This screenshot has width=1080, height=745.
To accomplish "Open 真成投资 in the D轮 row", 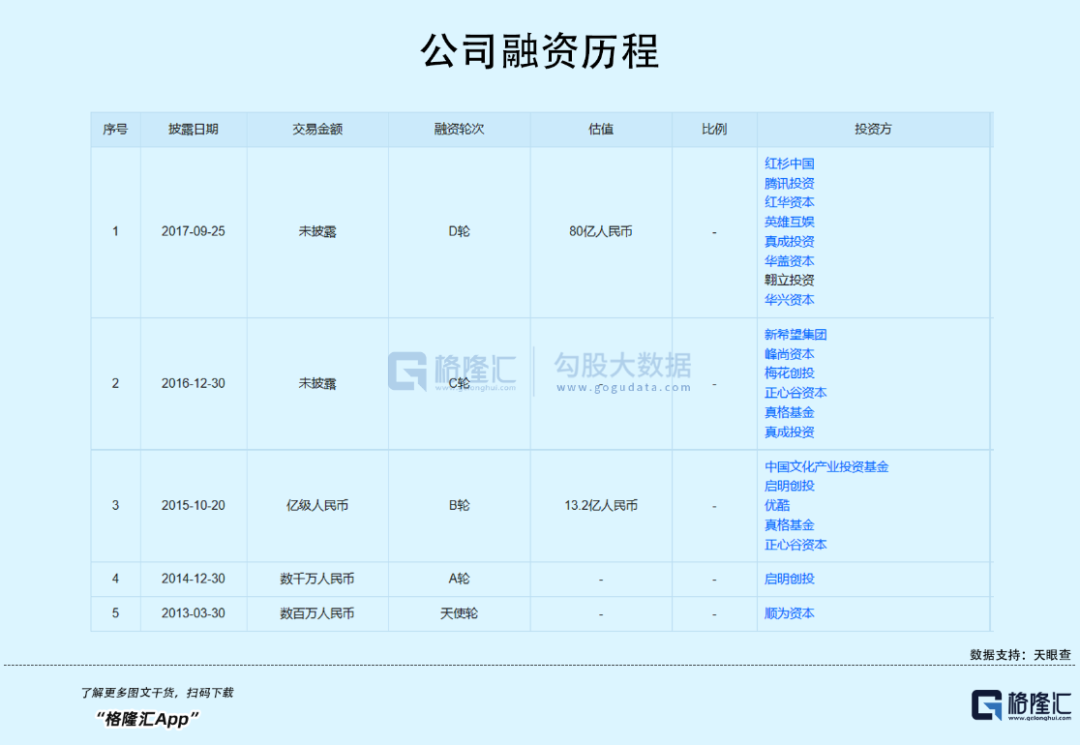I will [x=789, y=242].
